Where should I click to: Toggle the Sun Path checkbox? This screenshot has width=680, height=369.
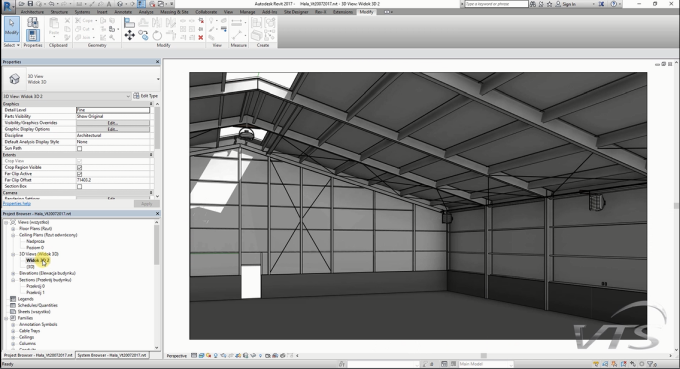point(79,149)
